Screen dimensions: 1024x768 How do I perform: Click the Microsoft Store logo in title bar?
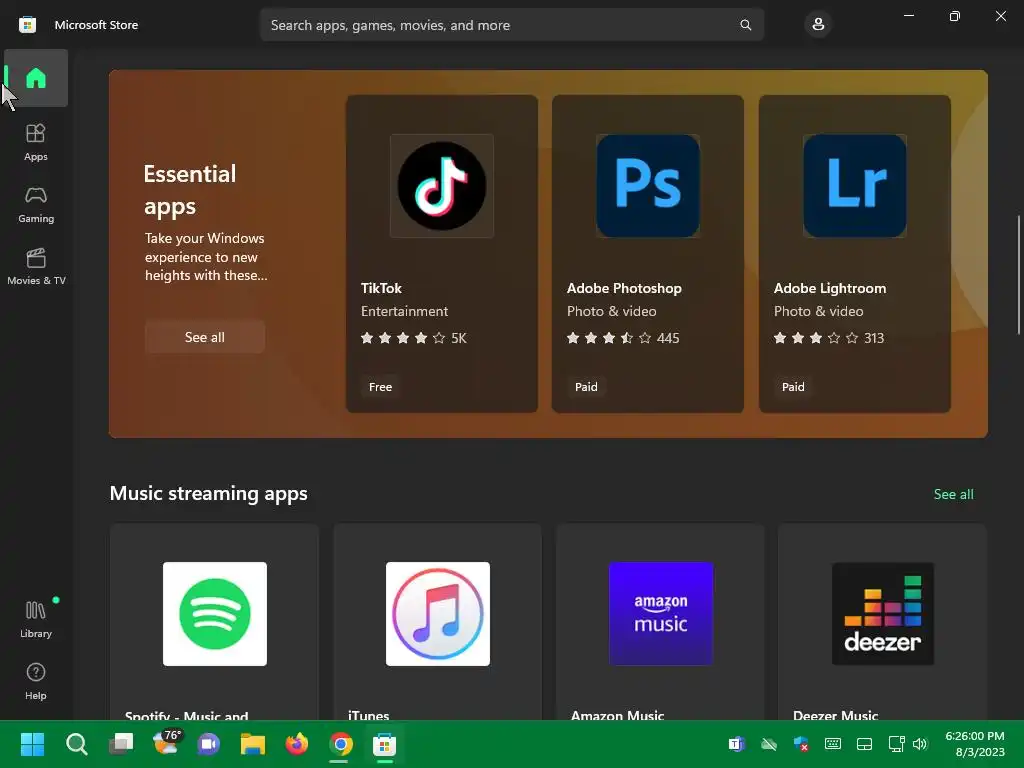click(x=27, y=25)
